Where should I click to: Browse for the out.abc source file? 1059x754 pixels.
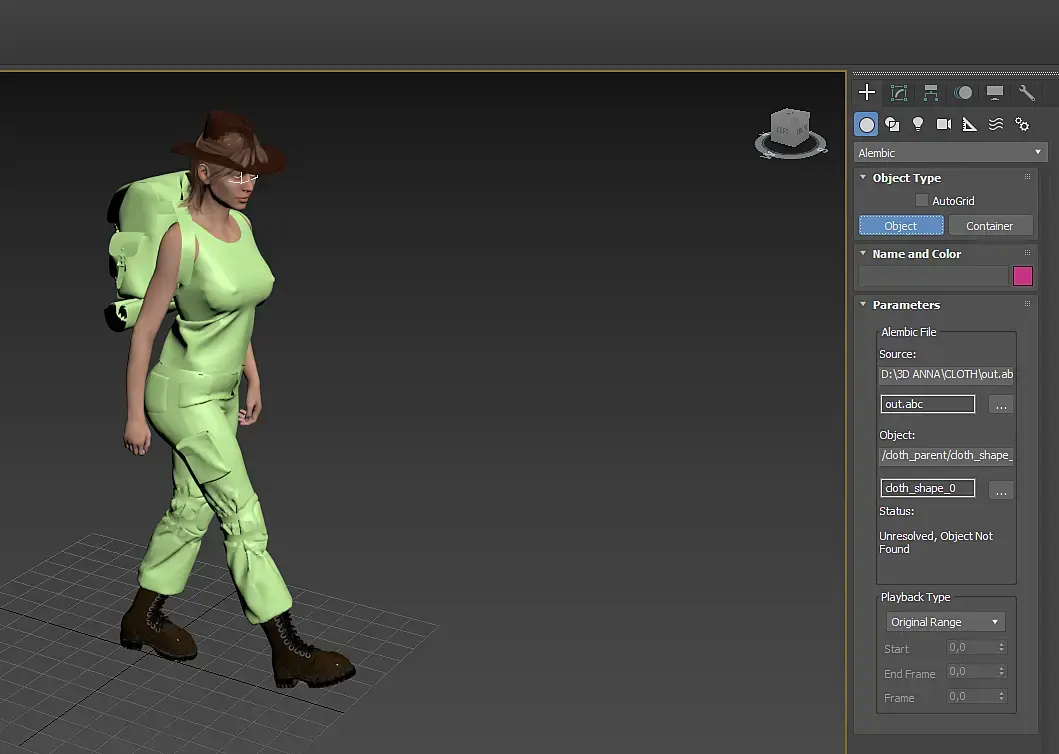click(x=1001, y=405)
